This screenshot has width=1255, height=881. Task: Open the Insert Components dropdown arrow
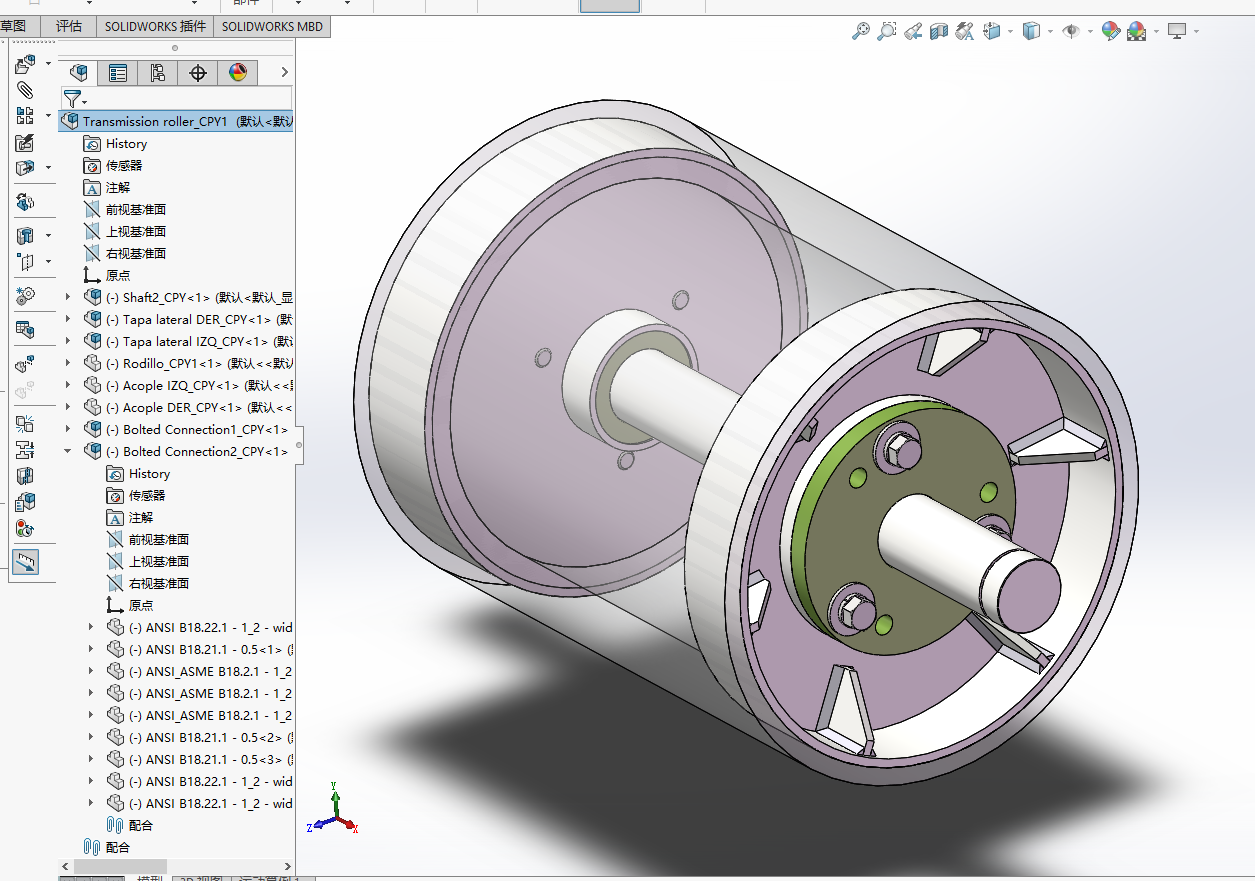click(x=48, y=64)
